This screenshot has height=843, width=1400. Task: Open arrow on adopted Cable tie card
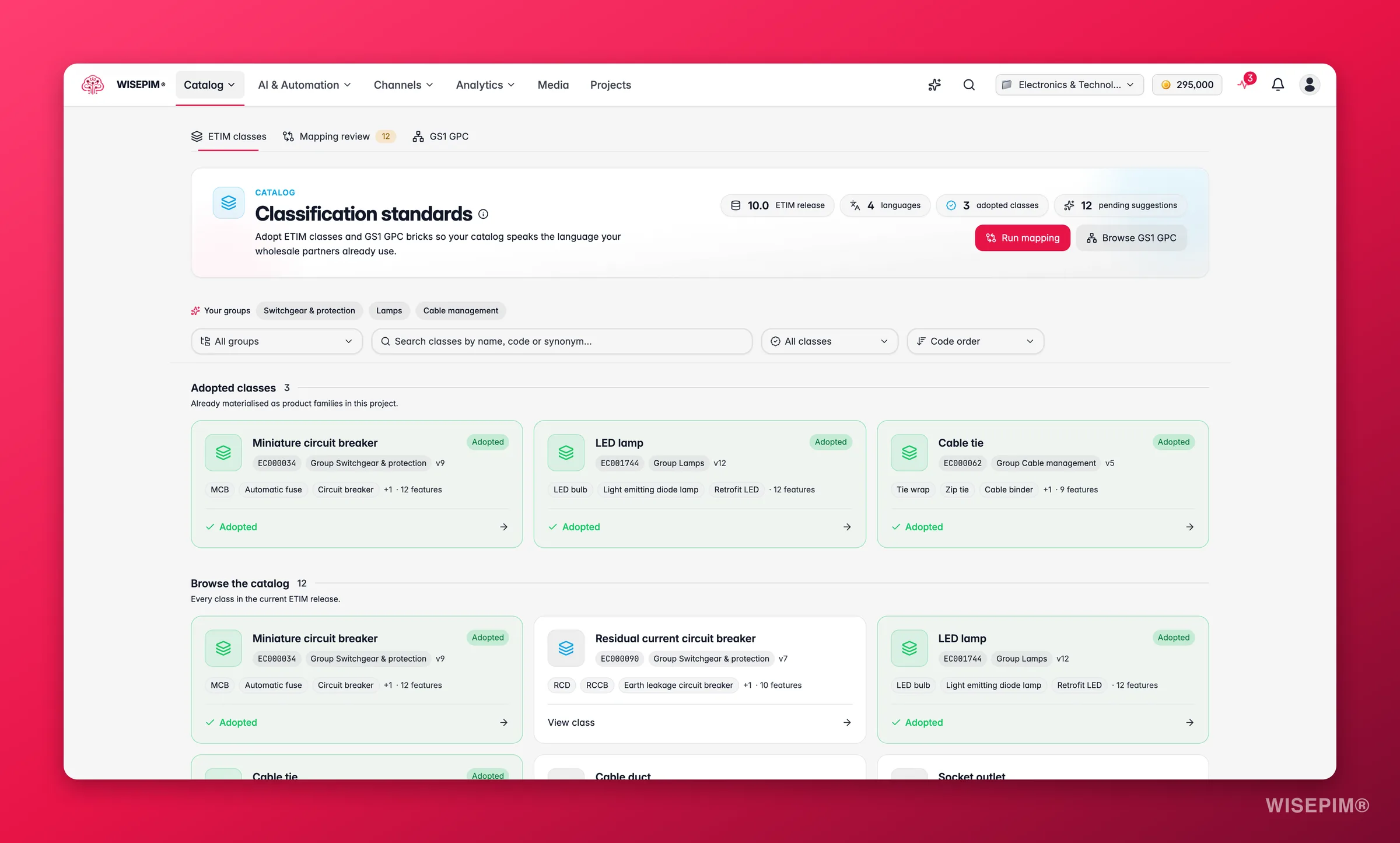pyautogui.click(x=1190, y=527)
